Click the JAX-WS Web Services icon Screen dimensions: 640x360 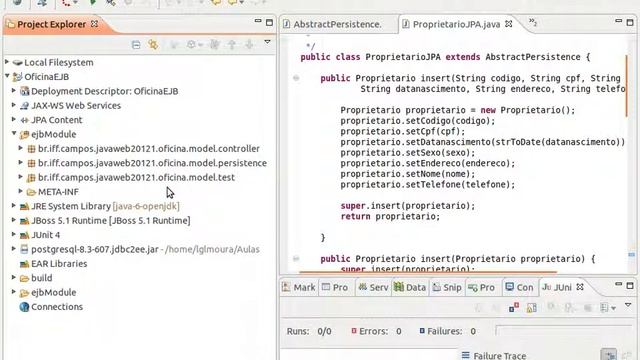pos(24,106)
